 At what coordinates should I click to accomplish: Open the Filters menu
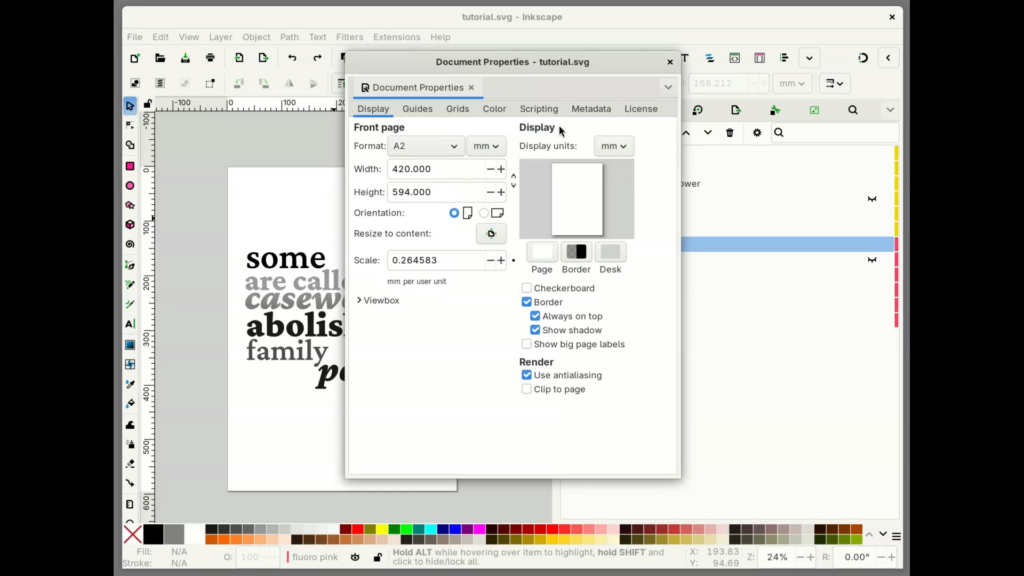tap(349, 37)
